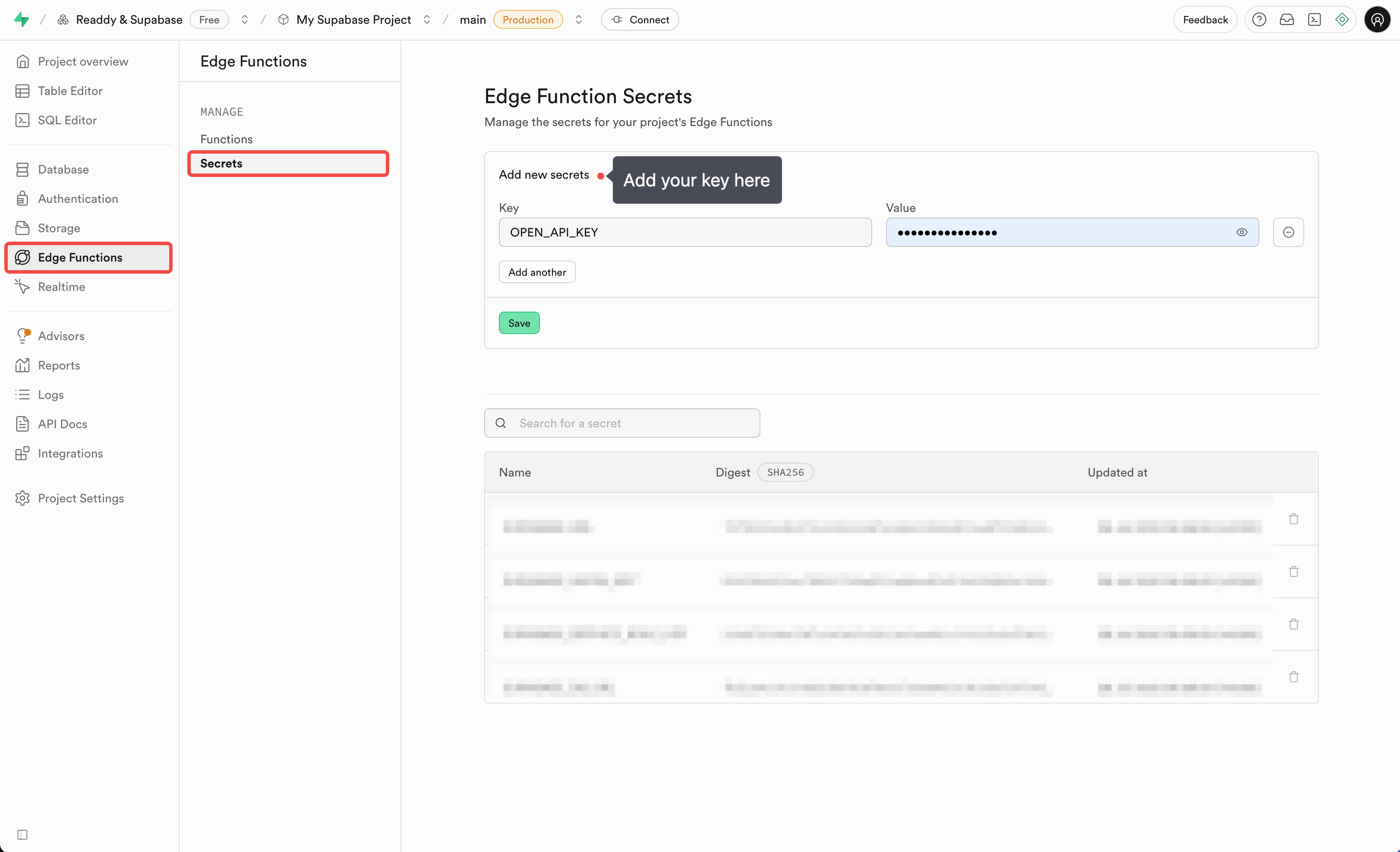This screenshot has width=1400, height=852.
Task: Open the Functions menu item
Action: tap(226, 139)
